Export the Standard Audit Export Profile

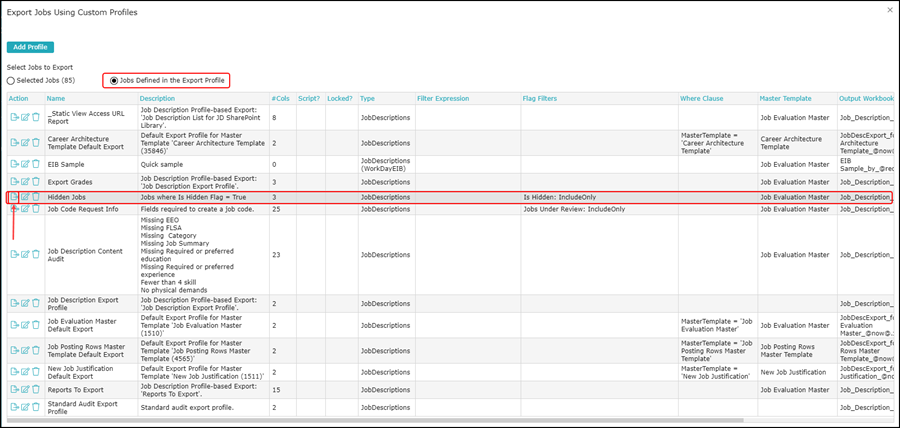(14, 408)
